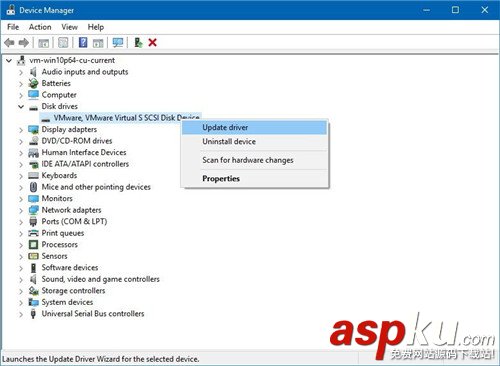Open the View menu
Viewport: 500px width, 366px height.
pos(69,27)
